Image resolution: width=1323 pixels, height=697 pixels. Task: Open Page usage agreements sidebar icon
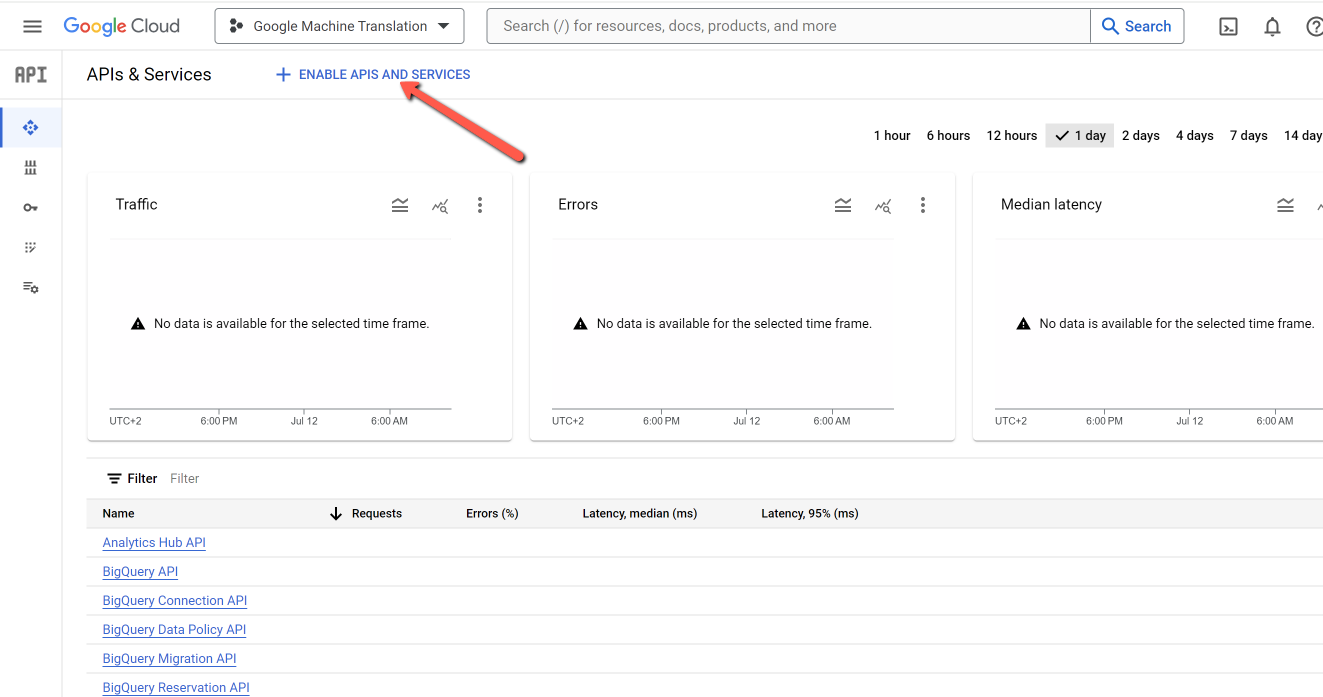pos(30,287)
